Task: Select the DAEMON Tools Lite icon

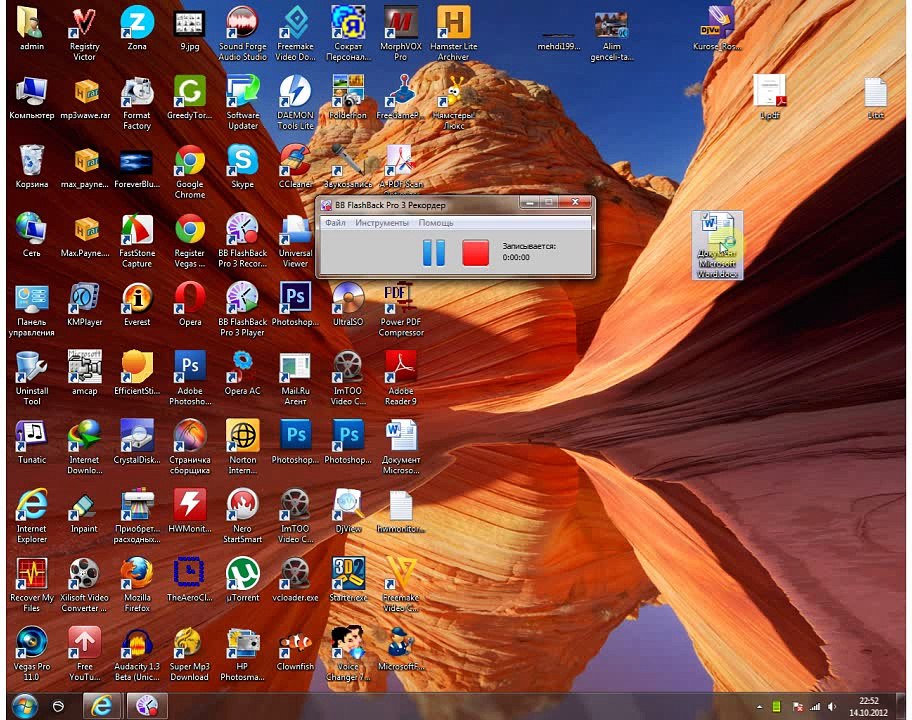Action: (295, 104)
